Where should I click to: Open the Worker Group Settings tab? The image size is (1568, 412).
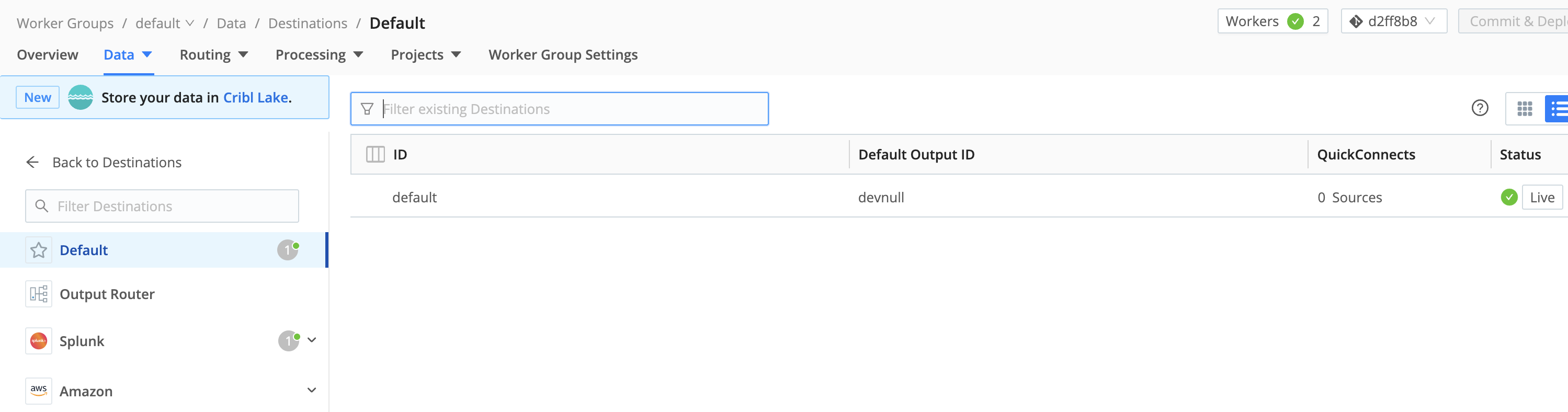(x=562, y=55)
